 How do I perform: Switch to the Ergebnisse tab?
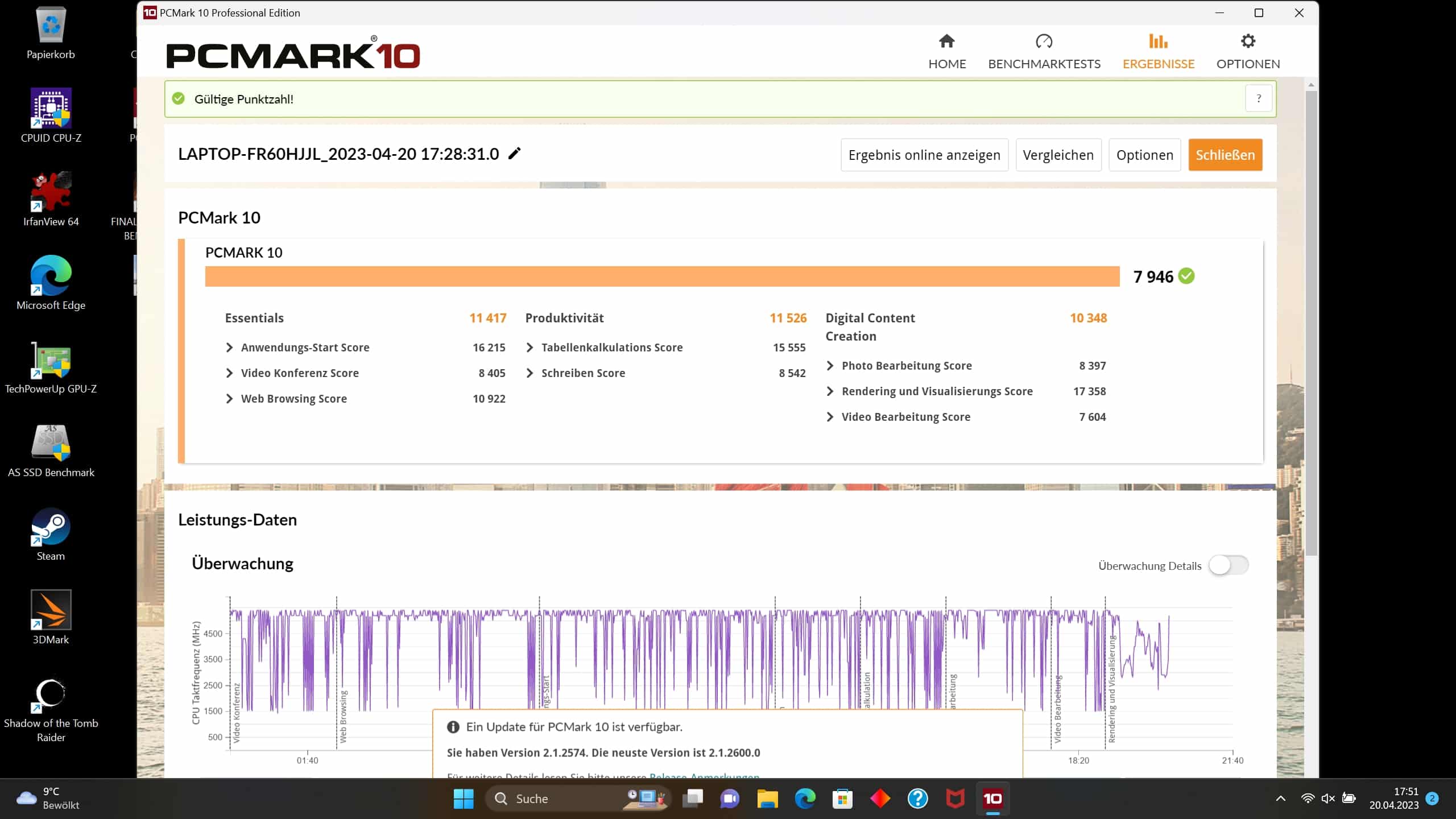point(1158,51)
